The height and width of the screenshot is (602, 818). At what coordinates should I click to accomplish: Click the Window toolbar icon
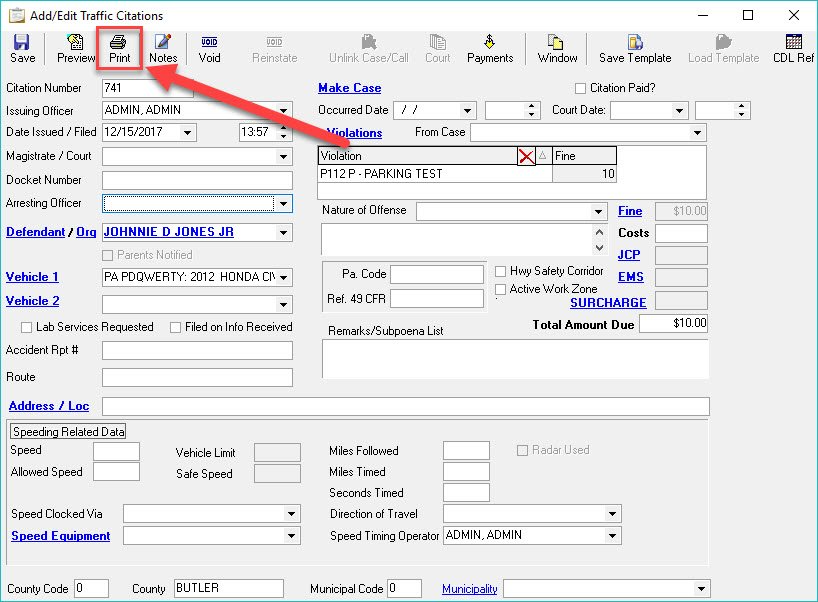point(557,48)
